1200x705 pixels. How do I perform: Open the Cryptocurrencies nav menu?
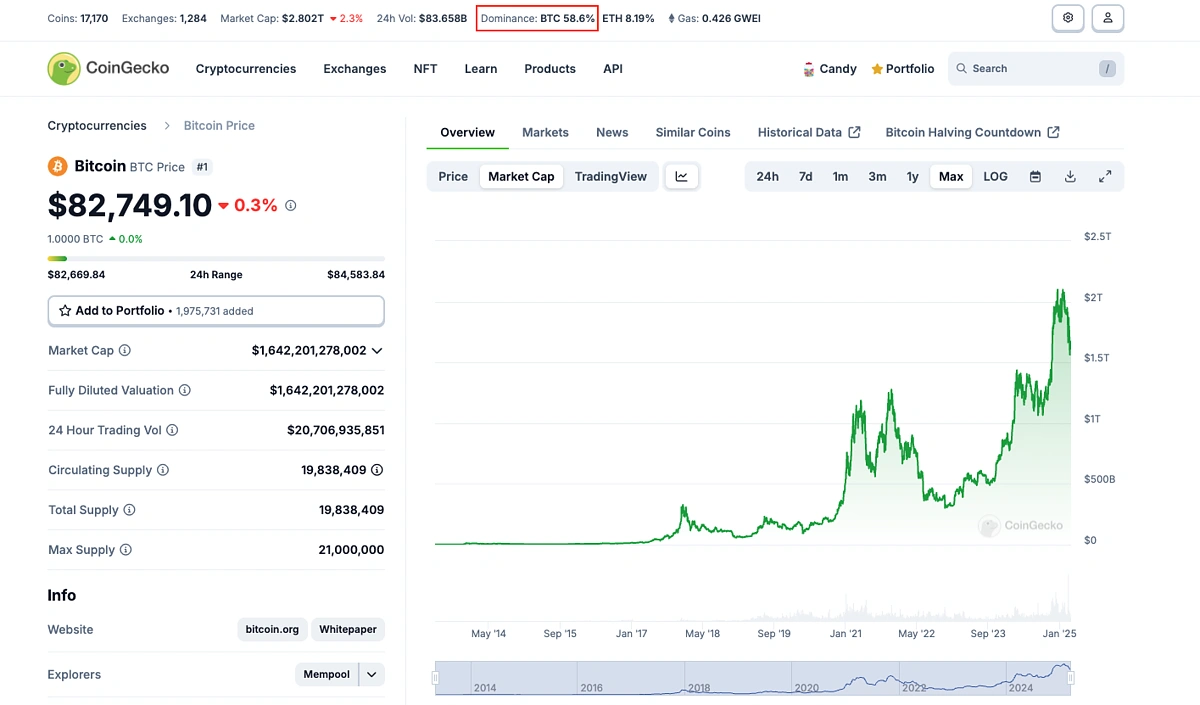coord(246,69)
